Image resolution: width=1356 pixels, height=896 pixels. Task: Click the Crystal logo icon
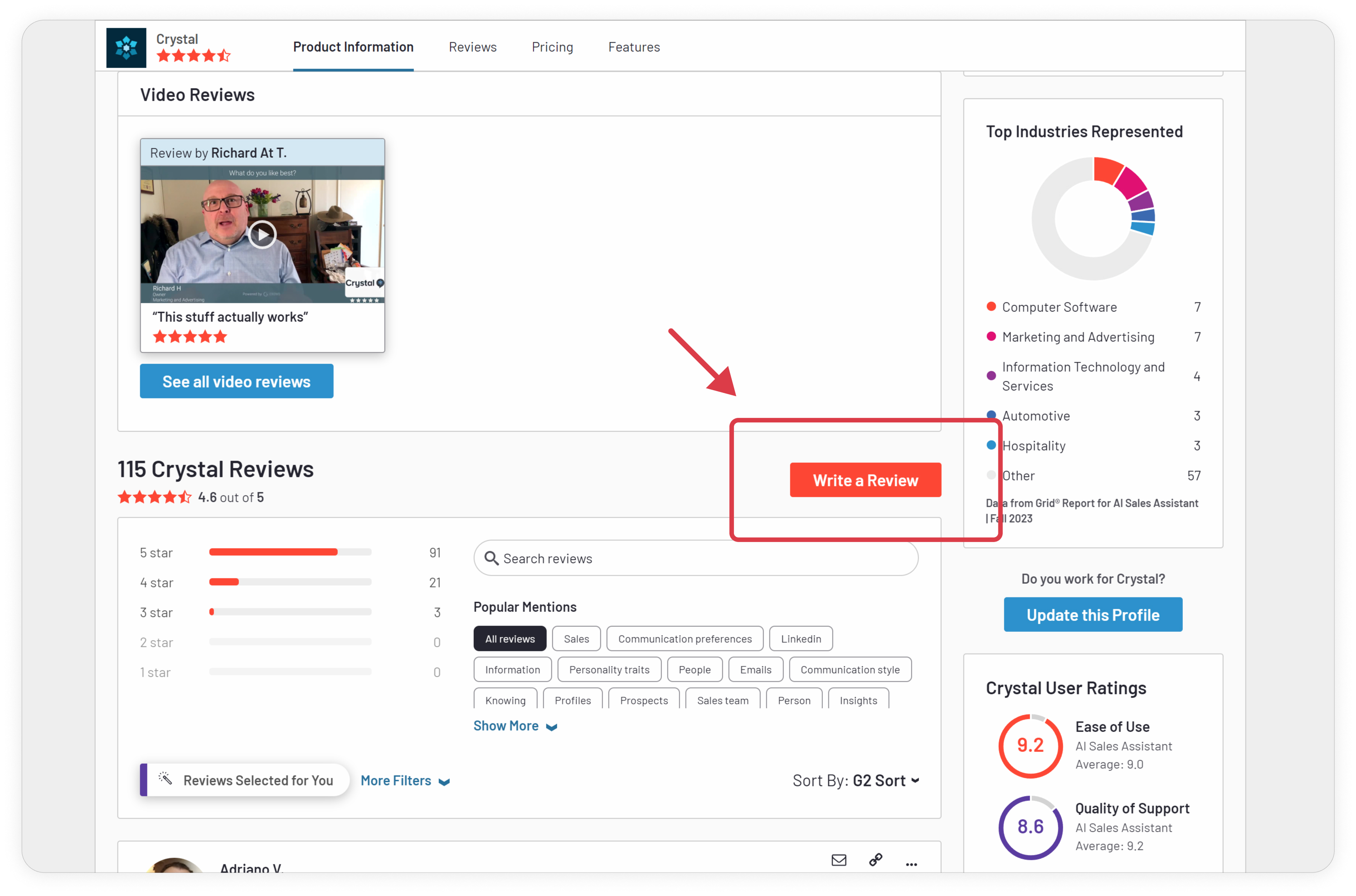point(126,48)
